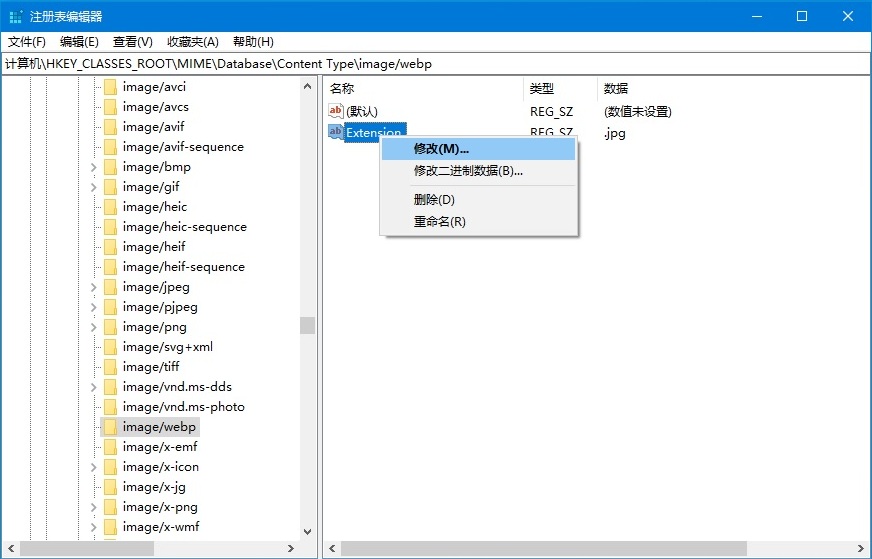Click the image/tiff folder icon
Screen dimensions: 872x559
tap(110, 367)
